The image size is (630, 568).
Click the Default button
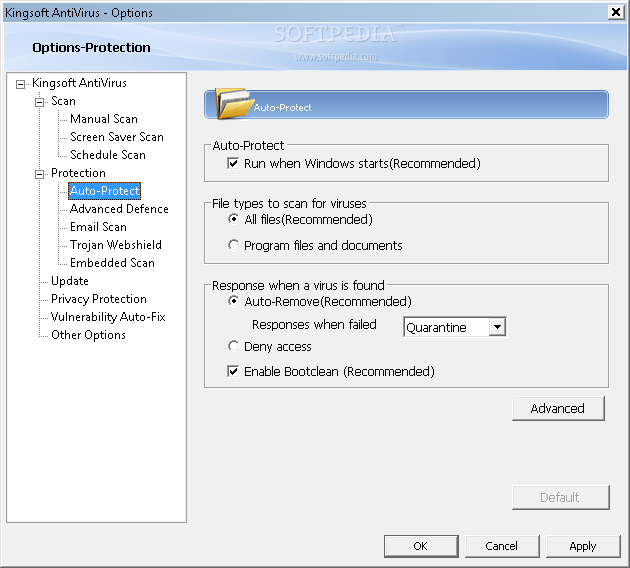coord(560,498)
